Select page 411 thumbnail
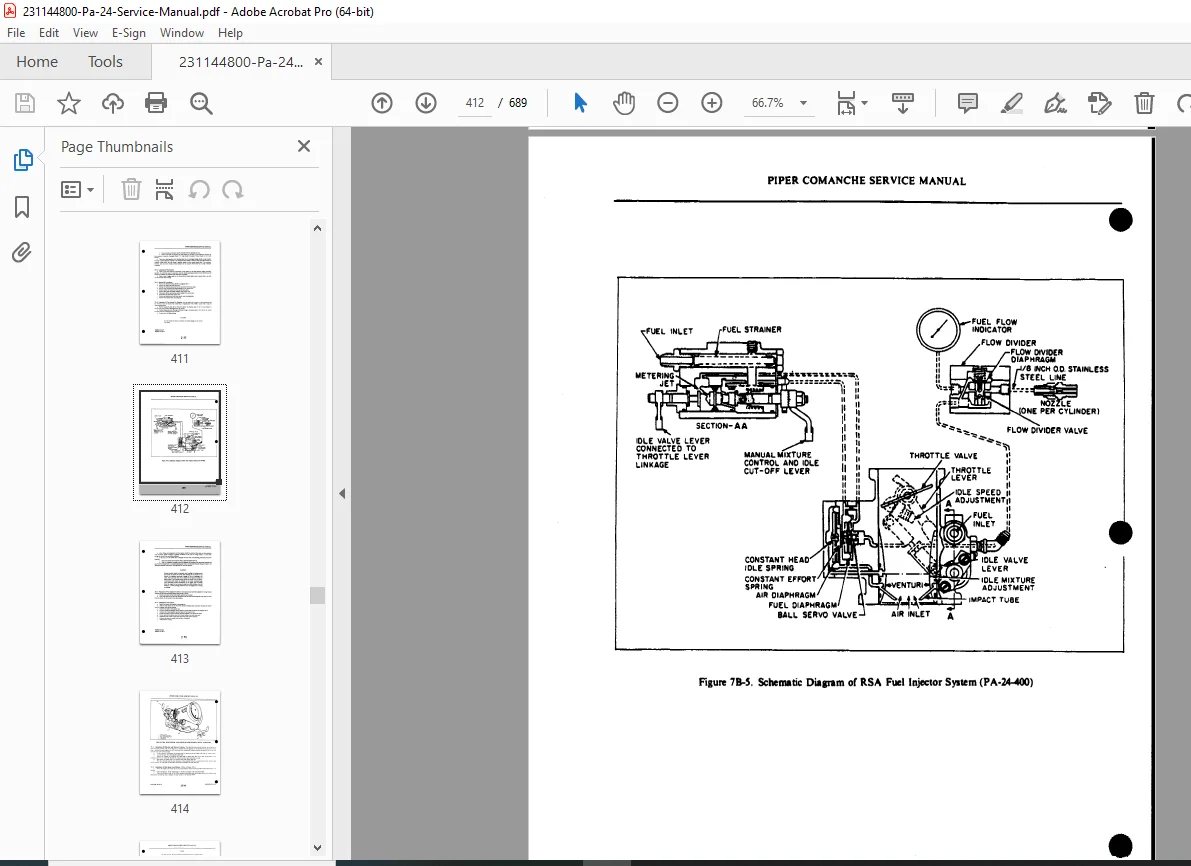This screenshot has width=1191, height=866. point(180,293)
